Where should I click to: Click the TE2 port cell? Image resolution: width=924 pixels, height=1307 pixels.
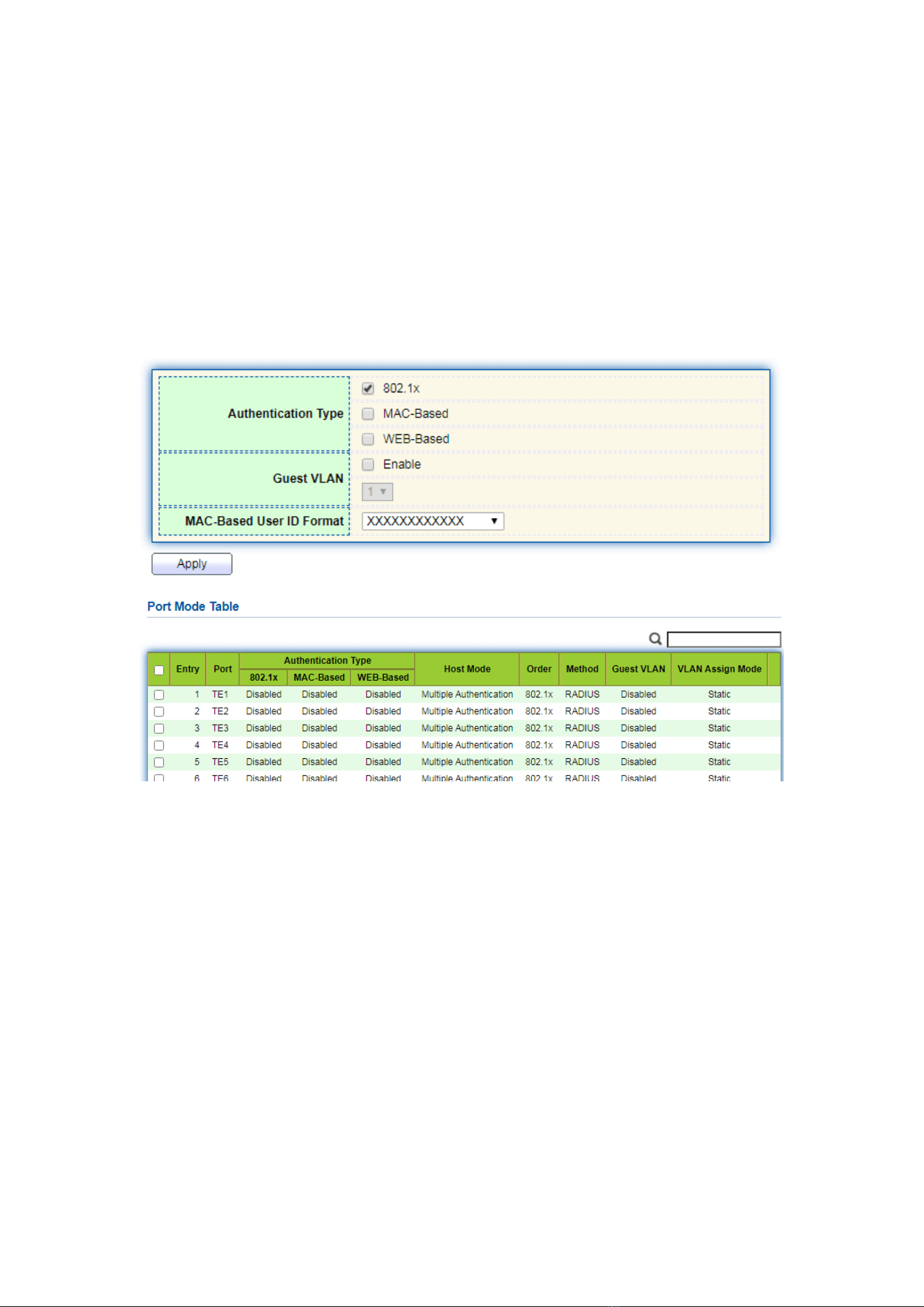220,711
